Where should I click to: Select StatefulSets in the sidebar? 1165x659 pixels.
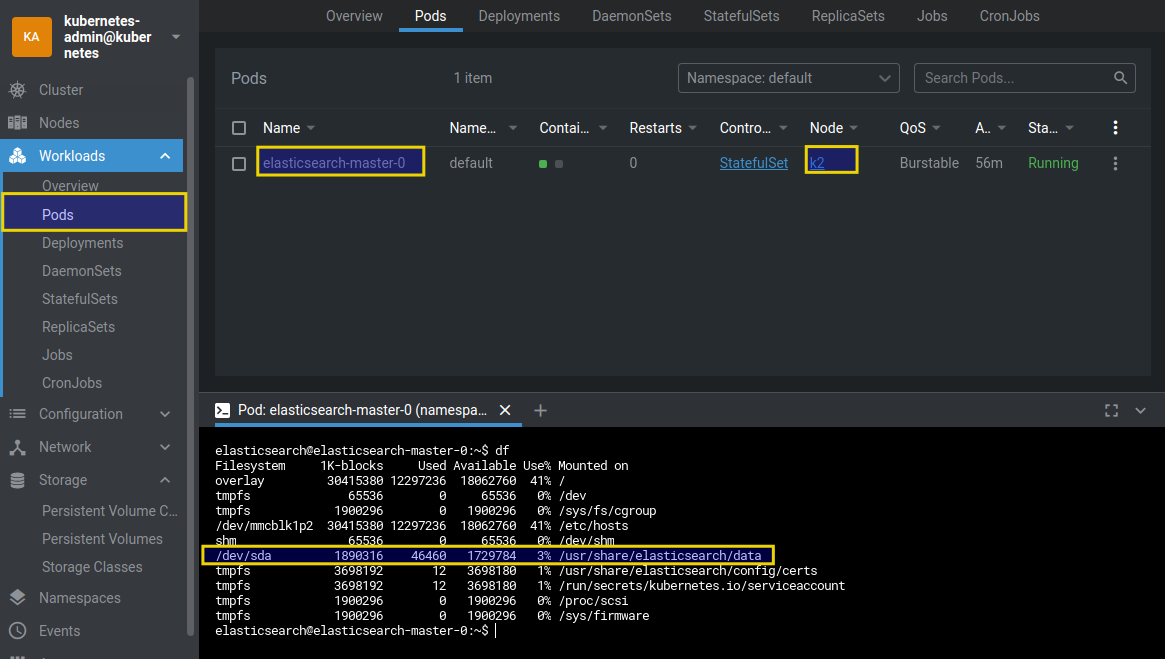[x=79, y=299]
